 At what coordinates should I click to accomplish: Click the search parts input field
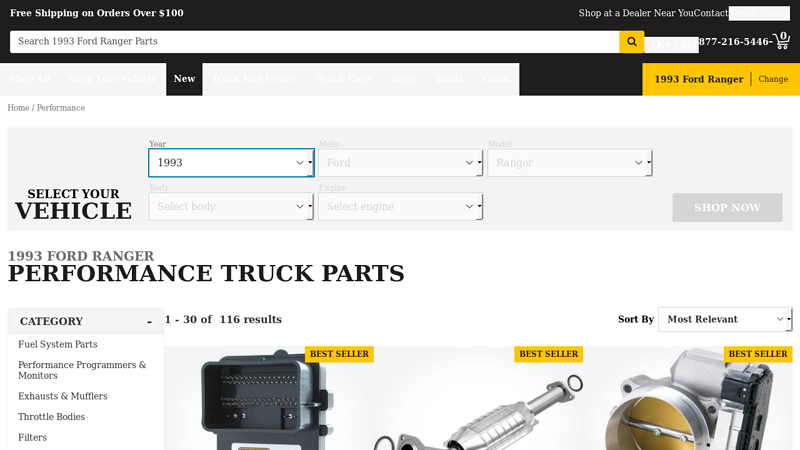click(x=314, y=42)
